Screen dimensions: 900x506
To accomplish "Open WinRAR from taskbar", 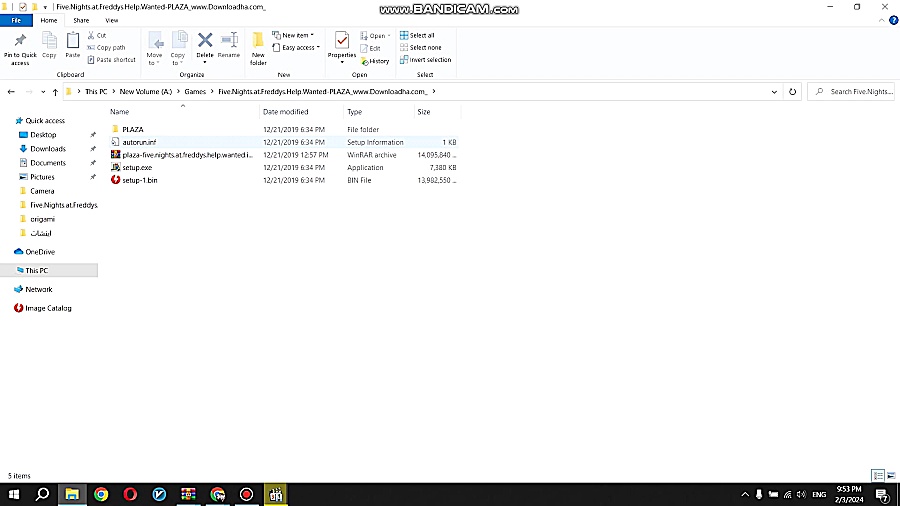I will (x=188, y=494).
